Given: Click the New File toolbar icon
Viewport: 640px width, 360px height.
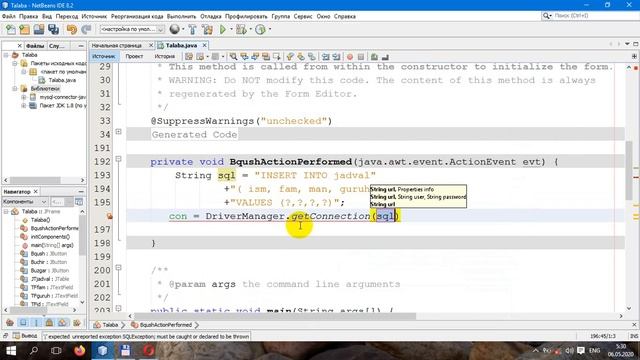Looking at the screenshot, I should pyautogui.click(x=11, y=29).
